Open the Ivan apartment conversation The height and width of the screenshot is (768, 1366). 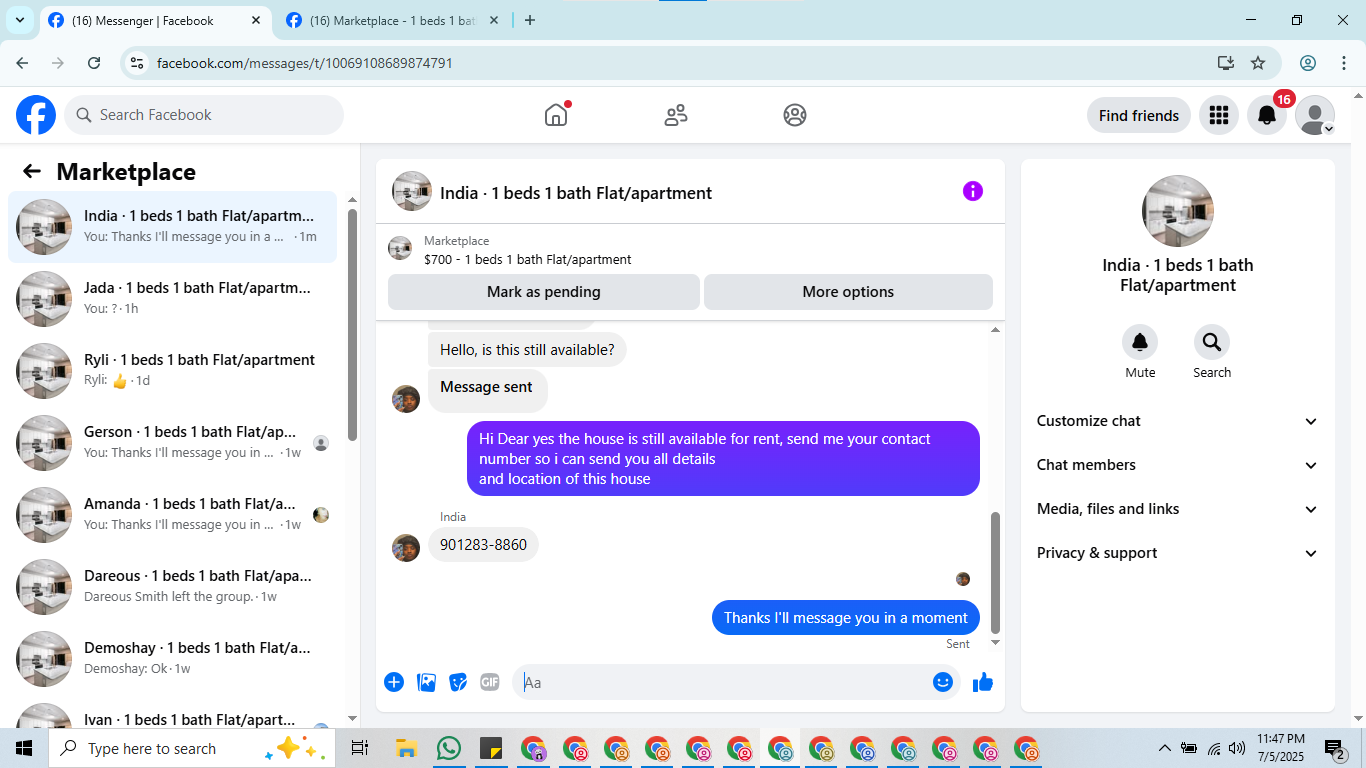172,712
